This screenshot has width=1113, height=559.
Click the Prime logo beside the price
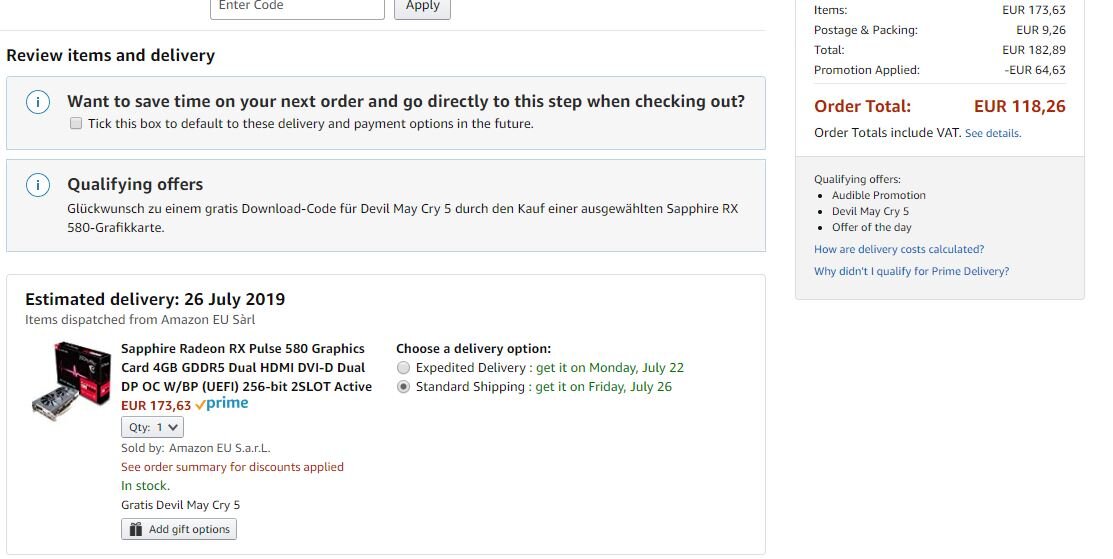click(222, 404)
